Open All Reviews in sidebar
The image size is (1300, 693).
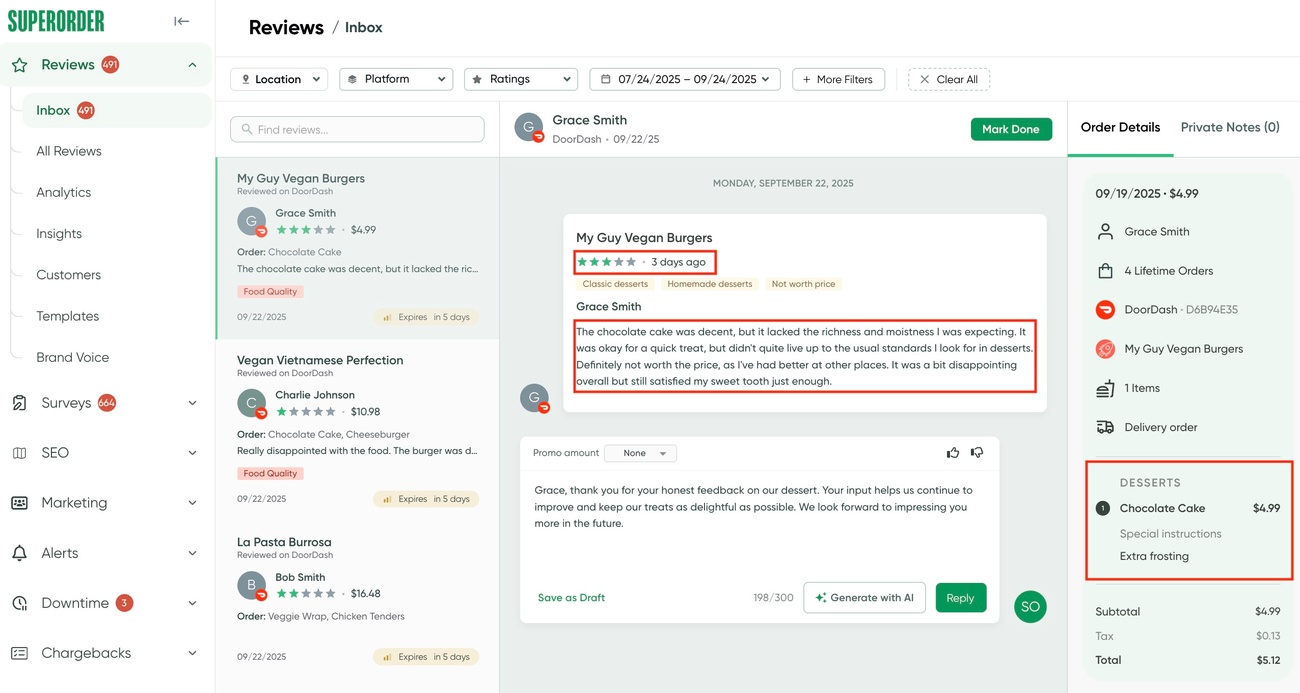(x=69, y=151)
